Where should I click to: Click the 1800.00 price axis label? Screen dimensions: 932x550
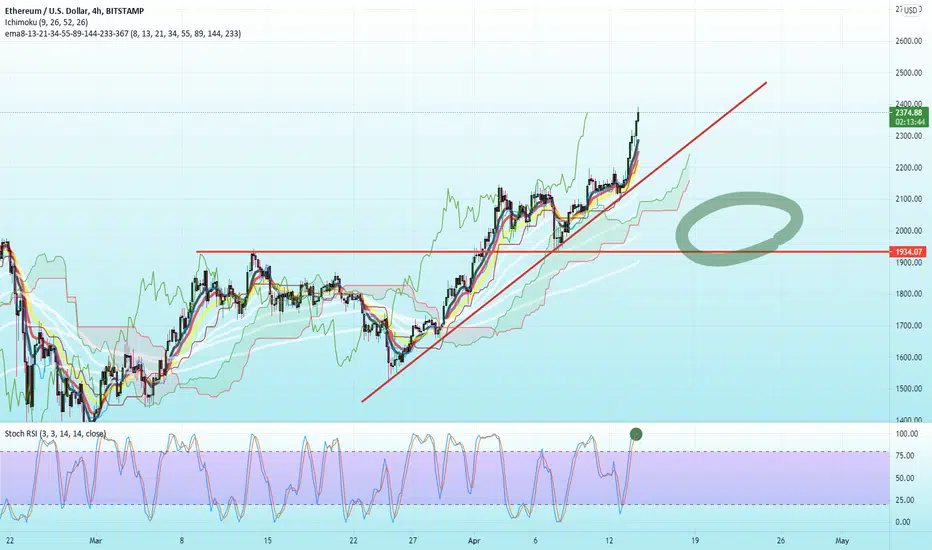(x=909, y=294)
